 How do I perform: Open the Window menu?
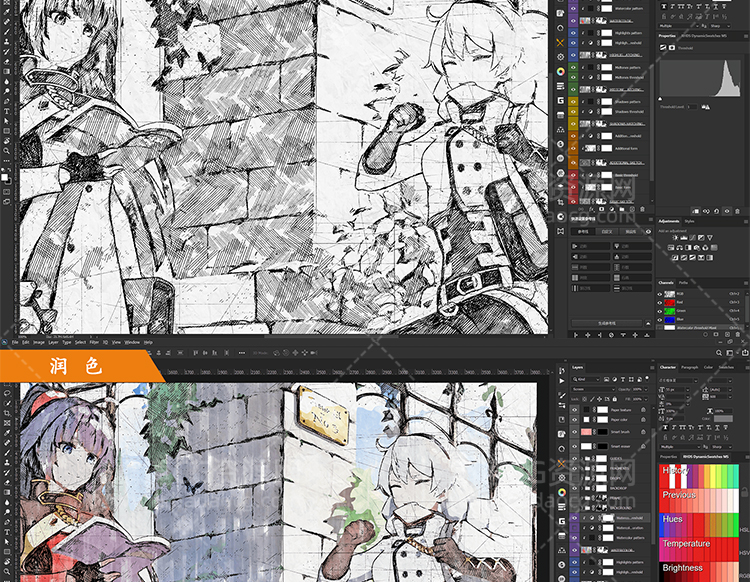(132, 342)
